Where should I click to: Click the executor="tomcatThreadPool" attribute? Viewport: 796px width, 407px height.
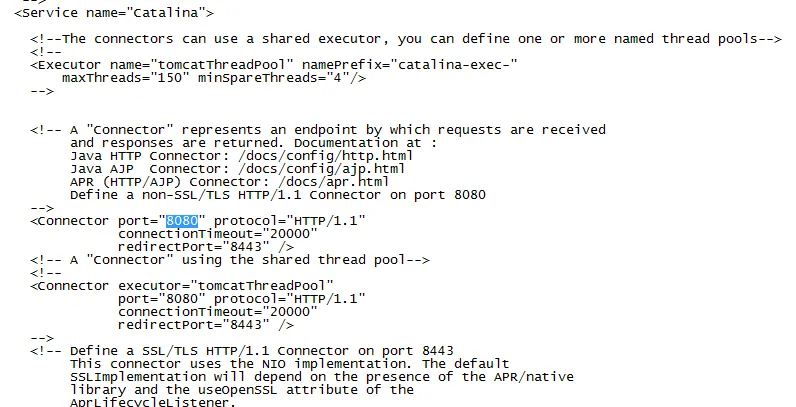tap(225, 286)
